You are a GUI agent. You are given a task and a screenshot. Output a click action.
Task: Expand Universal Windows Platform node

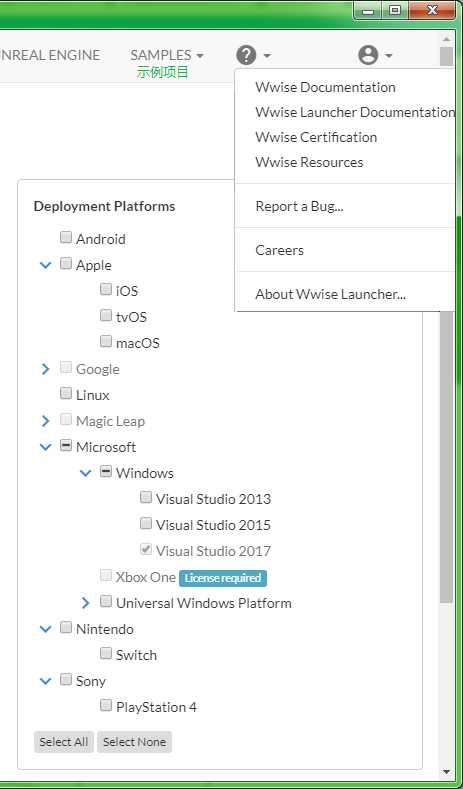(x=86, y=603)
